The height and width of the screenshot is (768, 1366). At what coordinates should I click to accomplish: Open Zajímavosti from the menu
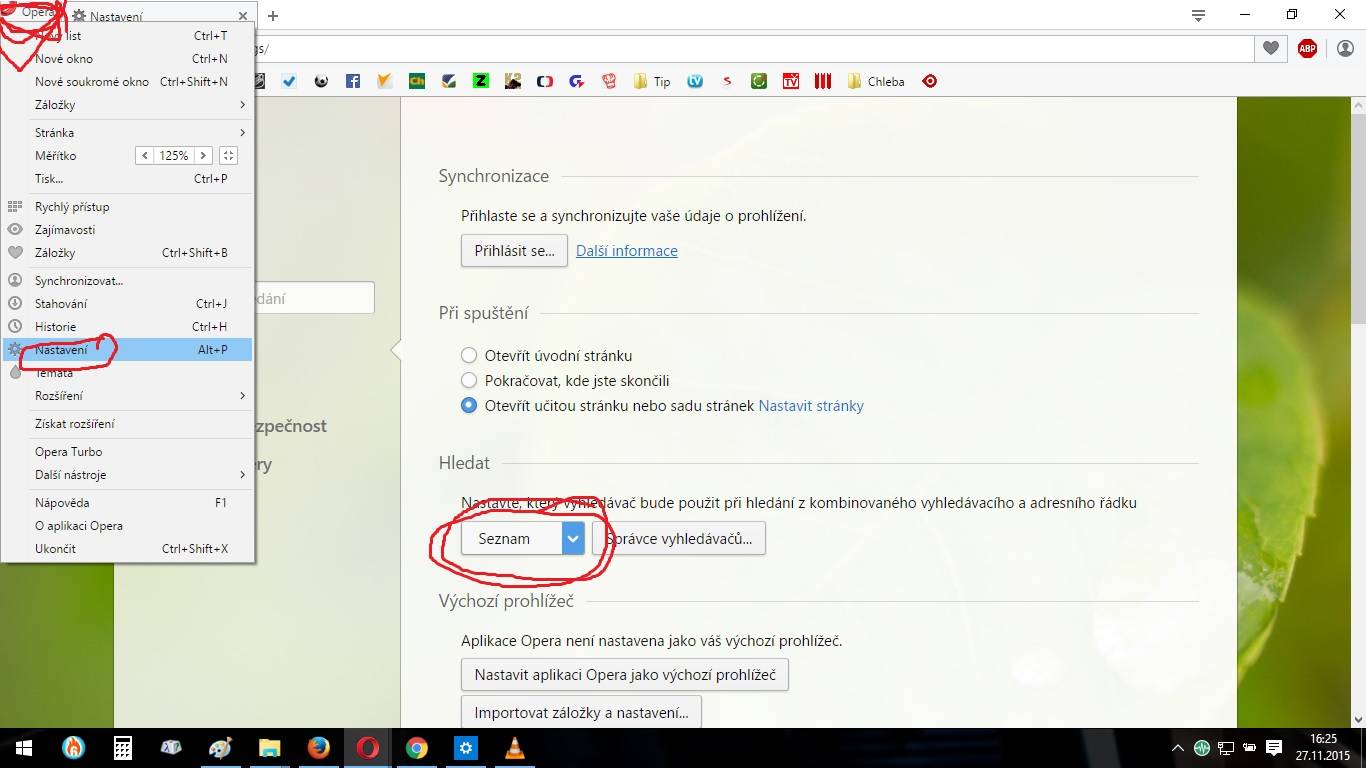[x=127, y=230]
